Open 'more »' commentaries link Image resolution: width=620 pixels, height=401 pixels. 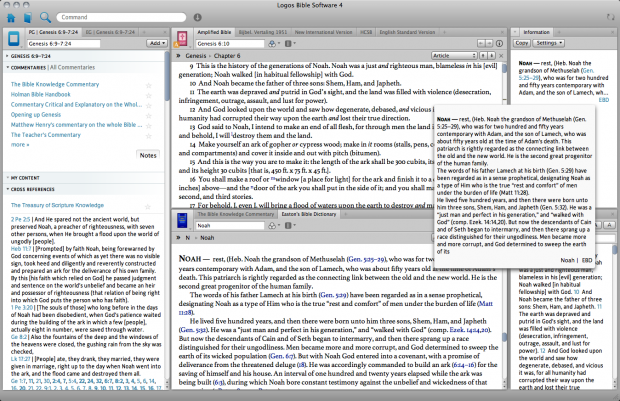(x=20, y=145)
